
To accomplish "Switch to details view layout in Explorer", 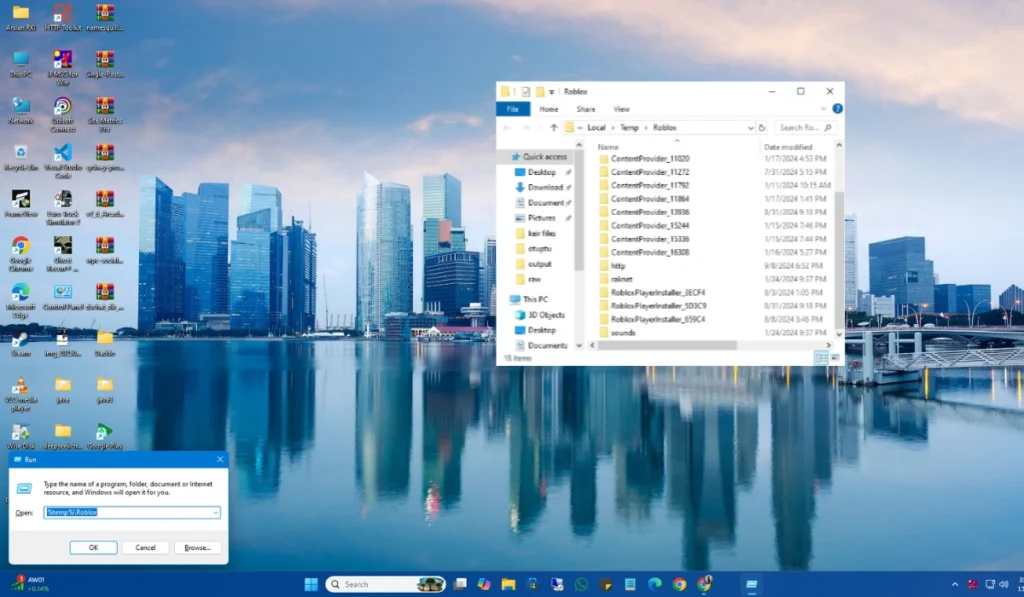I will [821, 357].
